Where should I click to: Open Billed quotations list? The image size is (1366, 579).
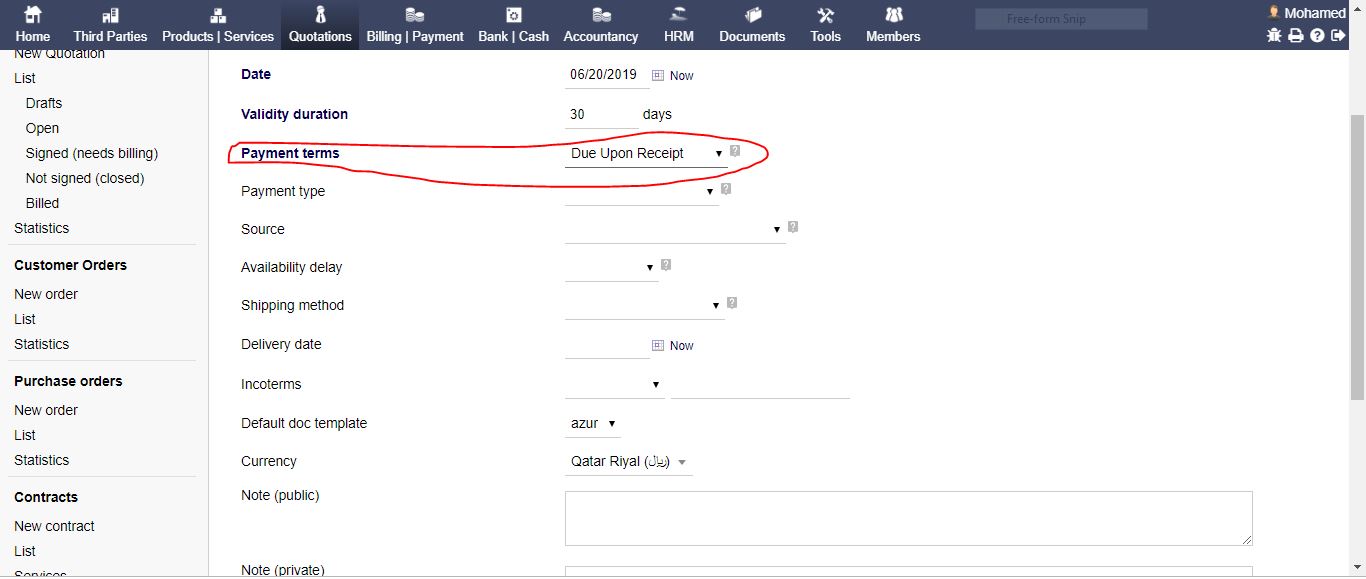(x=42, y=203)
